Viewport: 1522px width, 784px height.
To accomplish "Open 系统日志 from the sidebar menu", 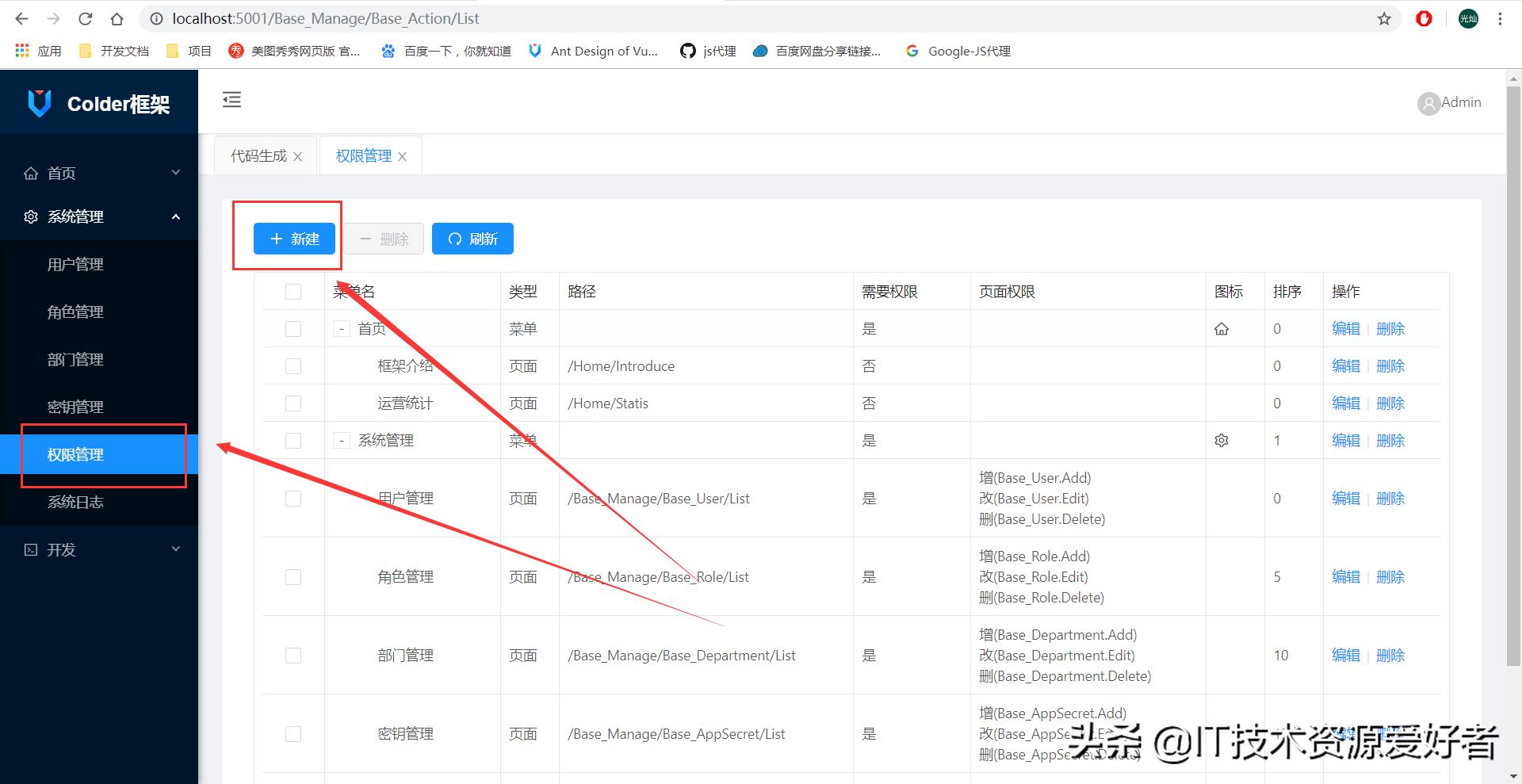I will pos(75,502).
